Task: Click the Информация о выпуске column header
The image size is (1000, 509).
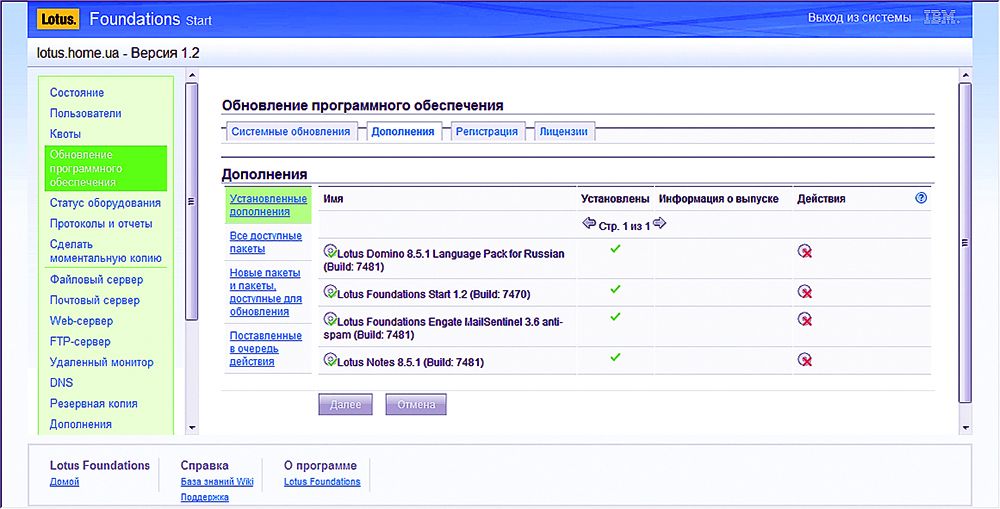Action: [x=719, y=199]
